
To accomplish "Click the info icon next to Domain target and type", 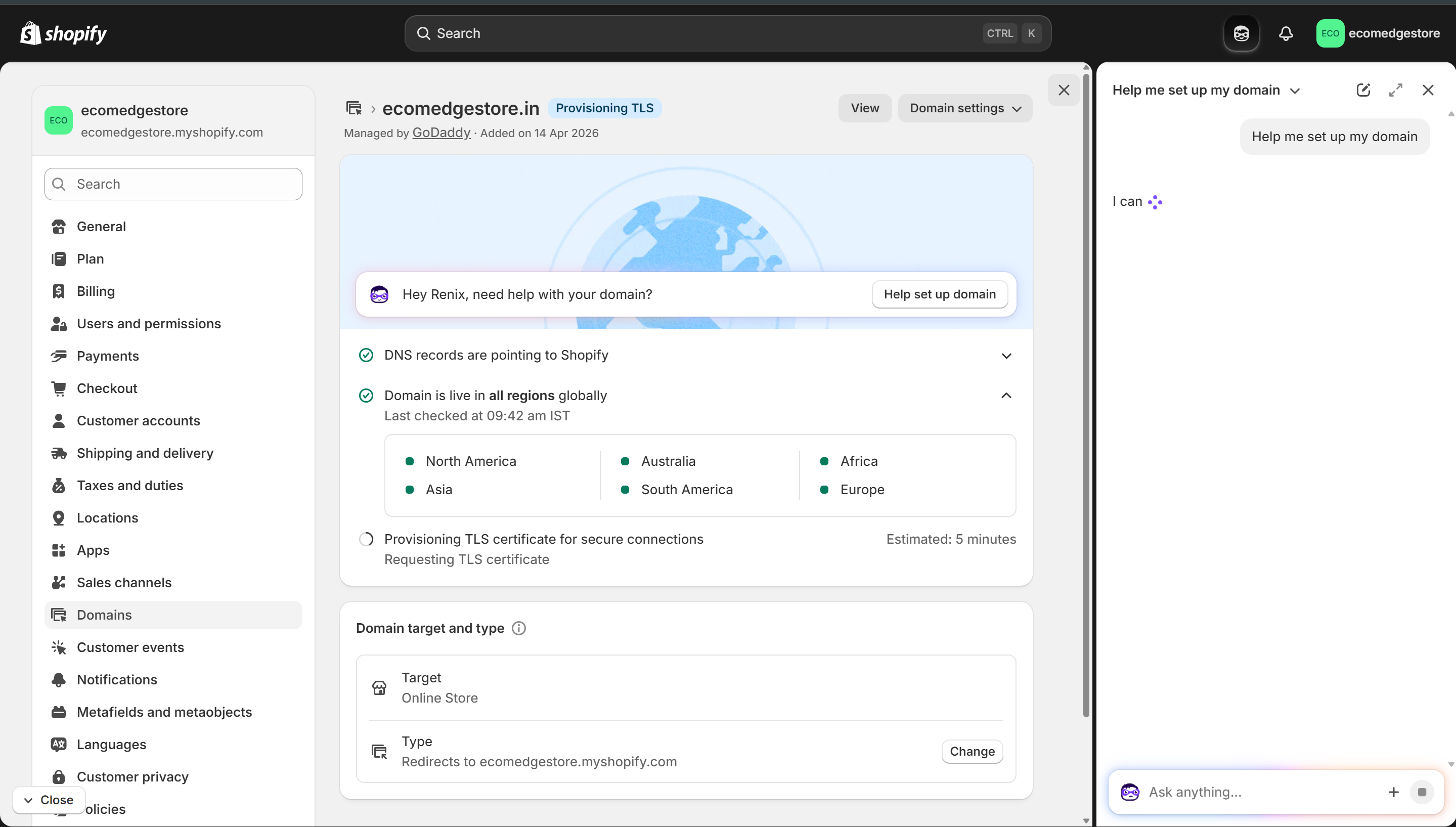I will click(x=518, y=628).
